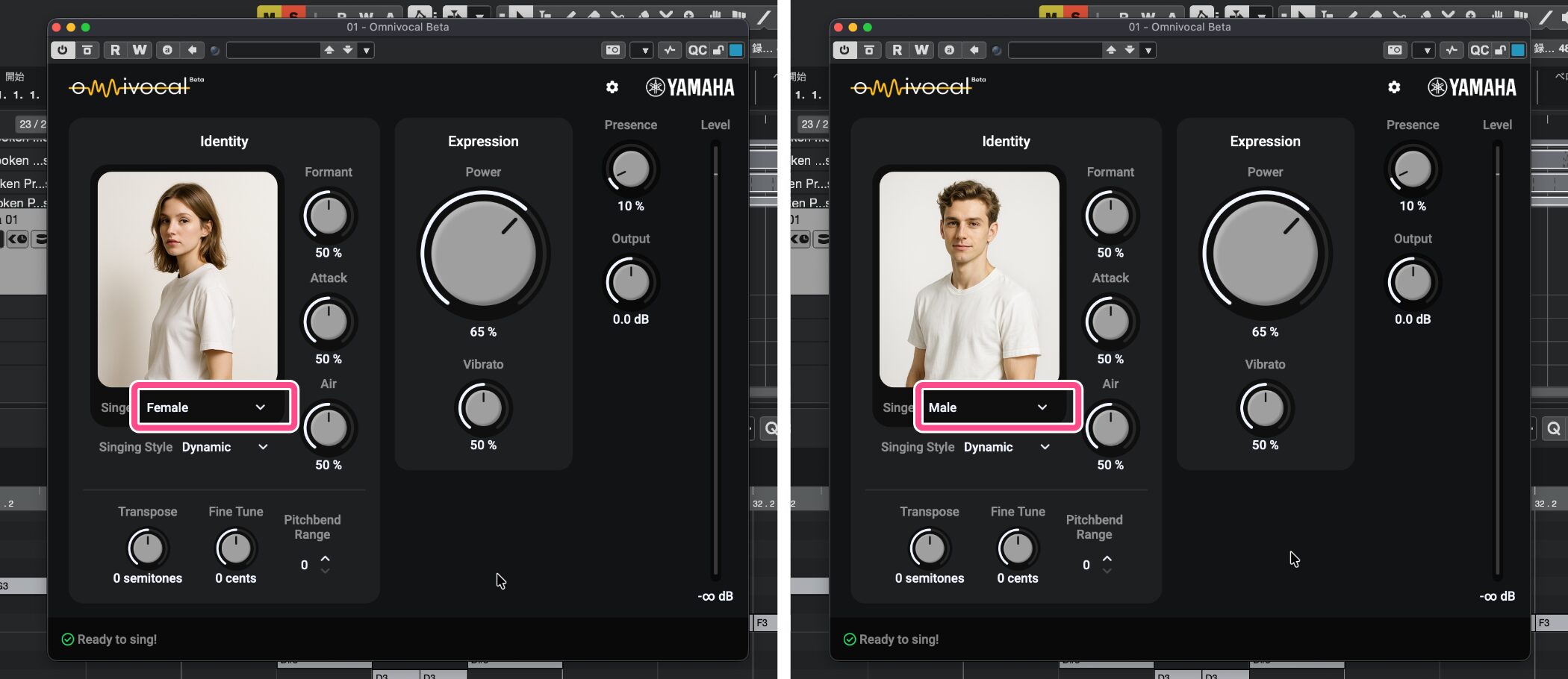
Task: Click Vibrato knob in right window
Action: pyautogui.click(x=1265, y=408)
